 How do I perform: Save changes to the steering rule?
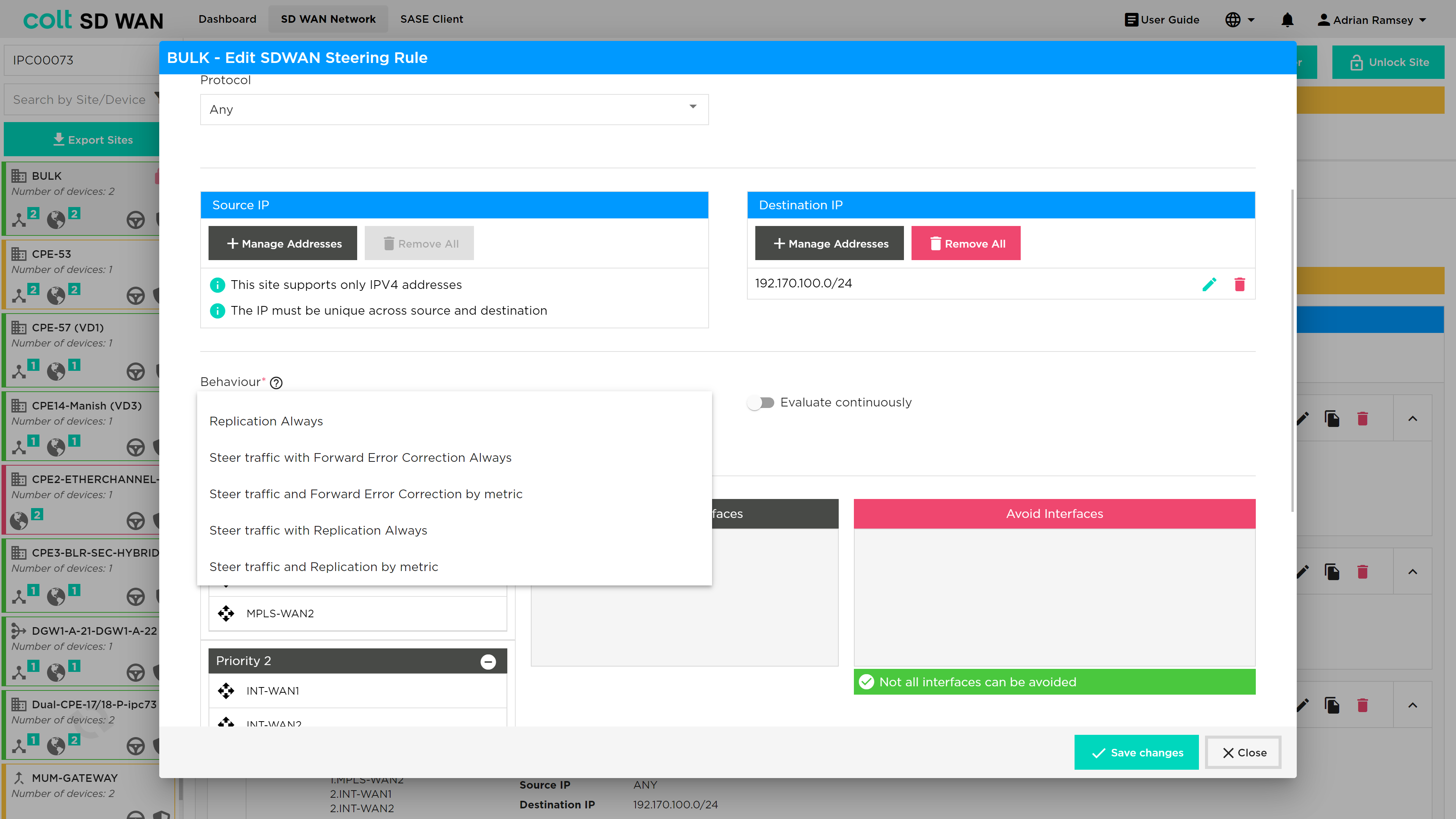tap(1136, 753)
